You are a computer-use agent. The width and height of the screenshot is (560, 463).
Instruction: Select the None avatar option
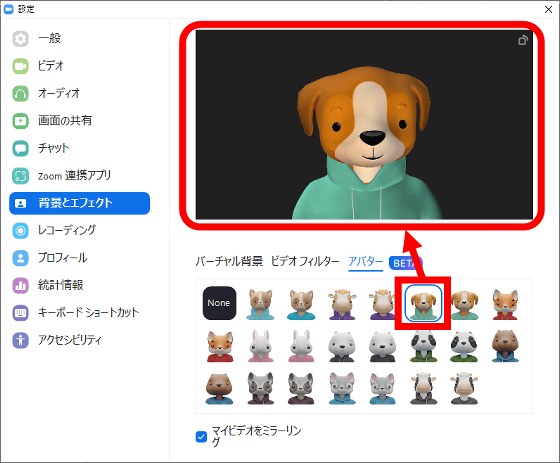tap(219, 303)
